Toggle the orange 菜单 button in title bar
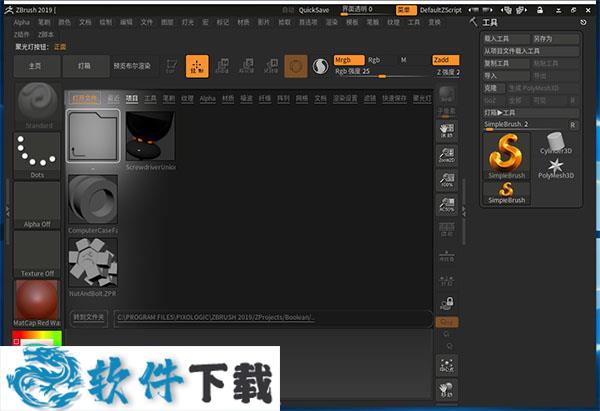This screenshot has width=600, height=411. pyautogui.click(x=406, y=10)
